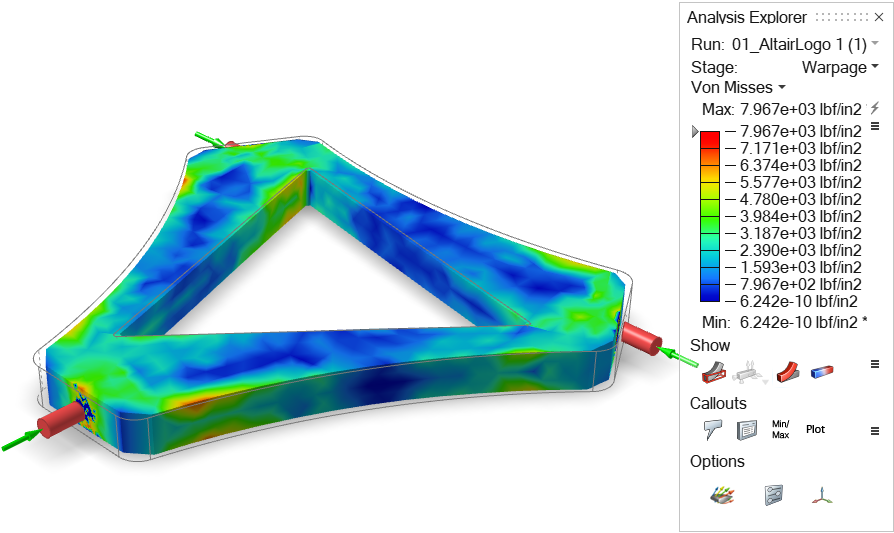Click the Plot button in Callouts
The image size is (894, 533).
click(815, 429)
